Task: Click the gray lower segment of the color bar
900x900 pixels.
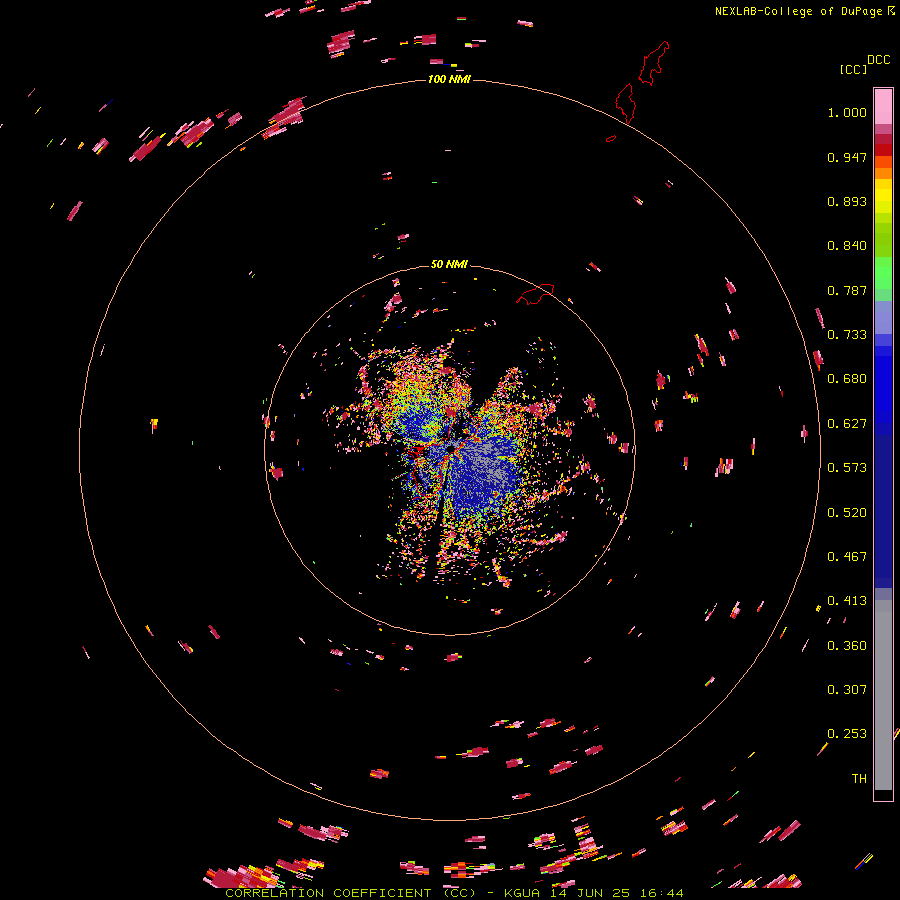Action: tap(883, 695)
